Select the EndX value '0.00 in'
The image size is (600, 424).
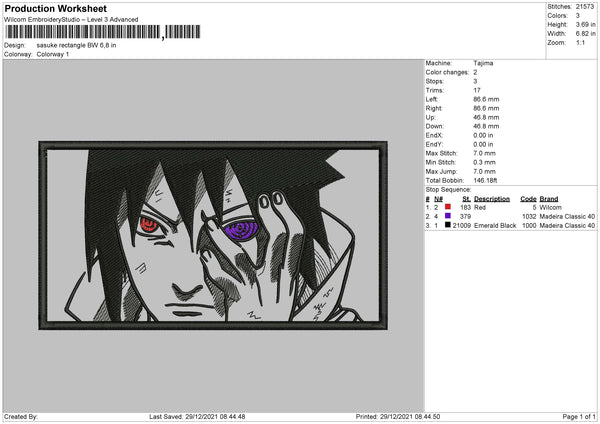(x=483, y=135)
